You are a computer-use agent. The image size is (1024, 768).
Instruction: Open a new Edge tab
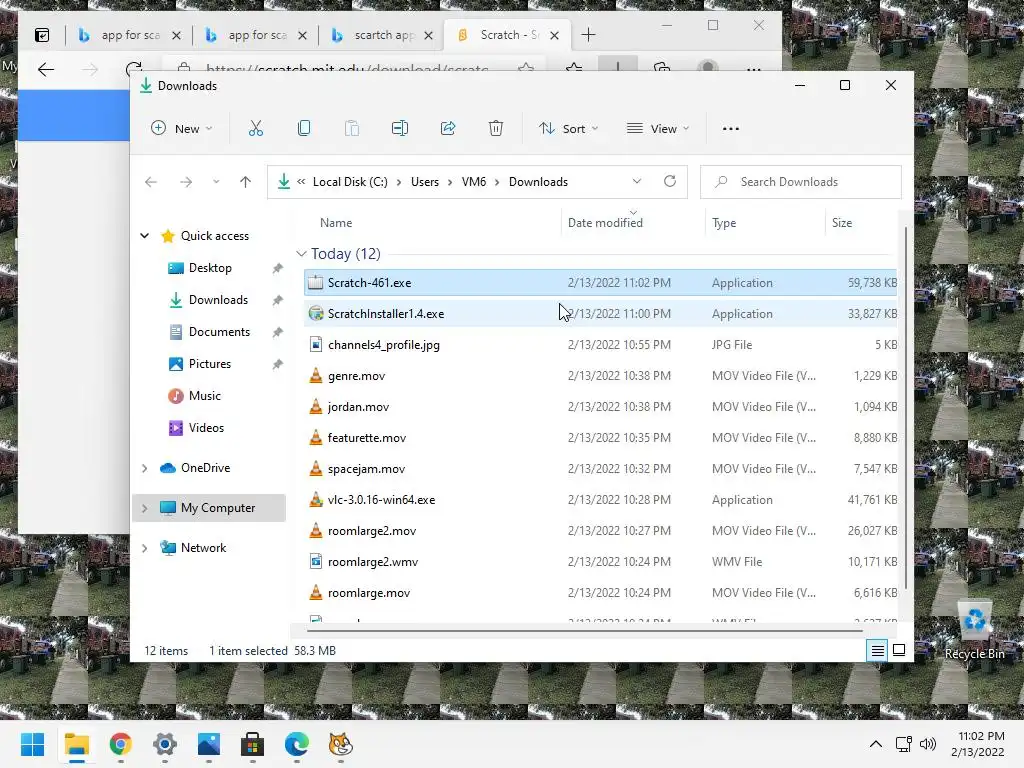tap(588, 35)
